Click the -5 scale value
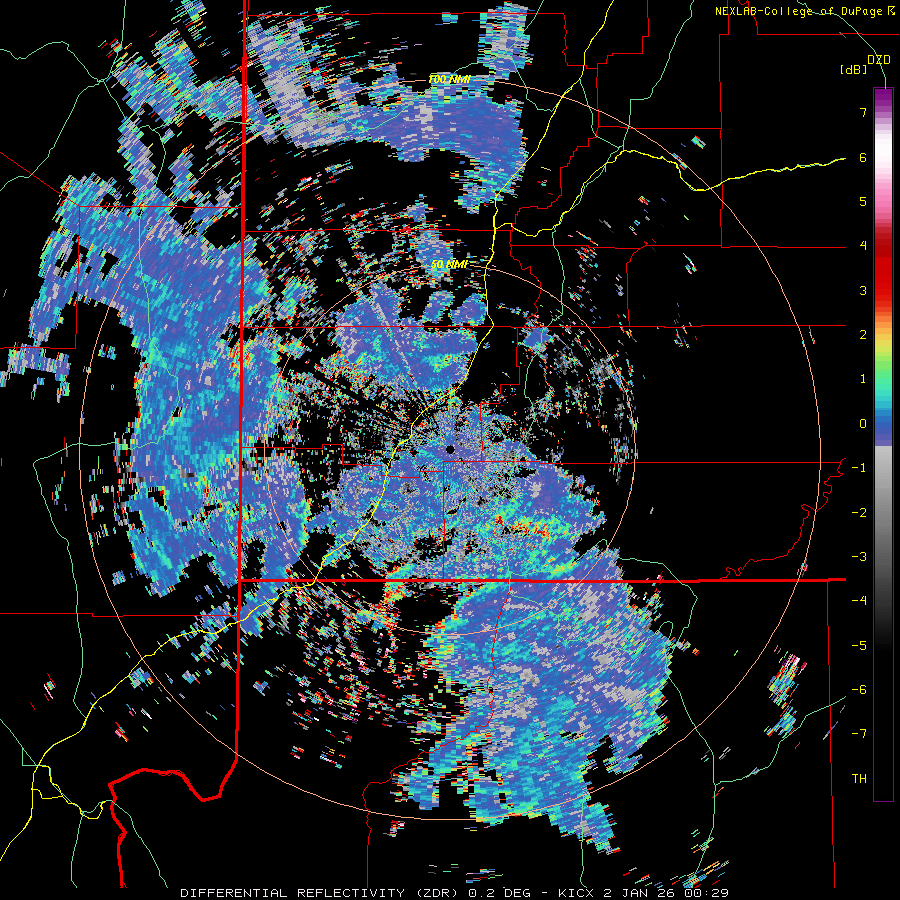This screenshot has height=900, width=900. click(x=859, y=646)
